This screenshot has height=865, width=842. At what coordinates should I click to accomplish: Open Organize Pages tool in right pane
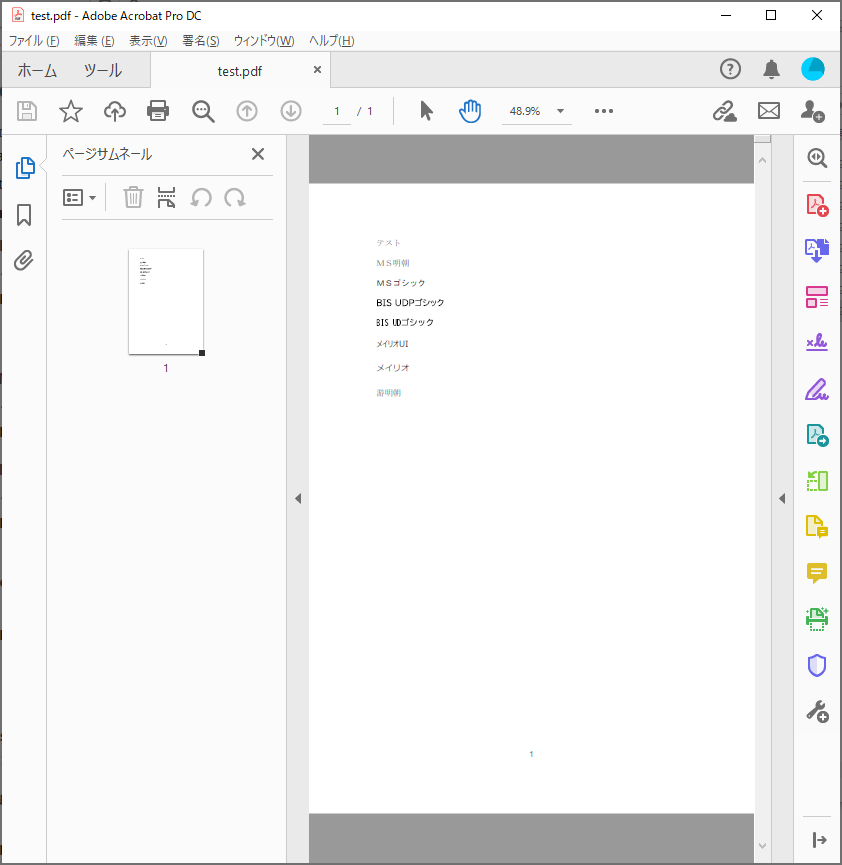(x=817, y=481)
